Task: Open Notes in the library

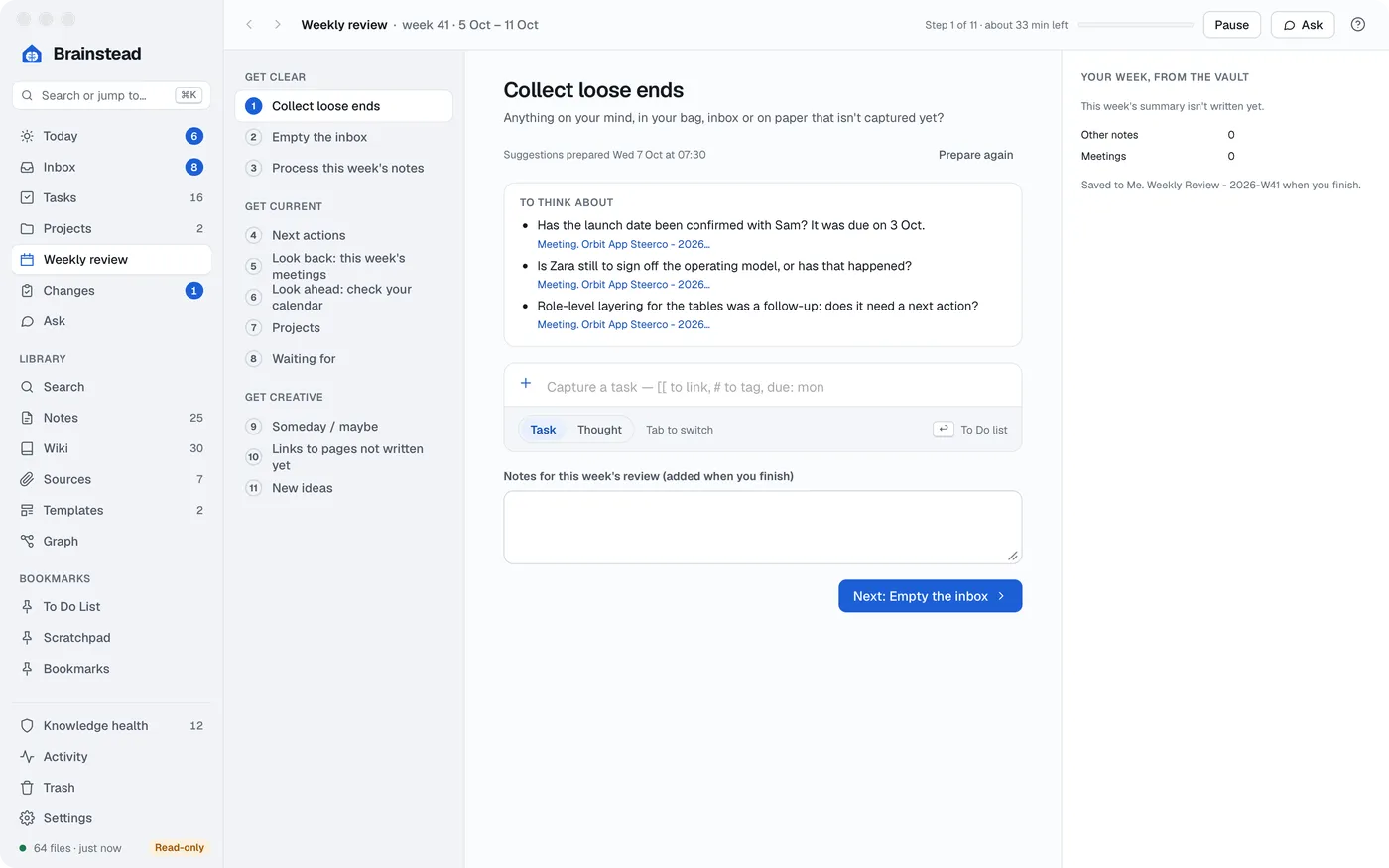Action: [111, 418]
